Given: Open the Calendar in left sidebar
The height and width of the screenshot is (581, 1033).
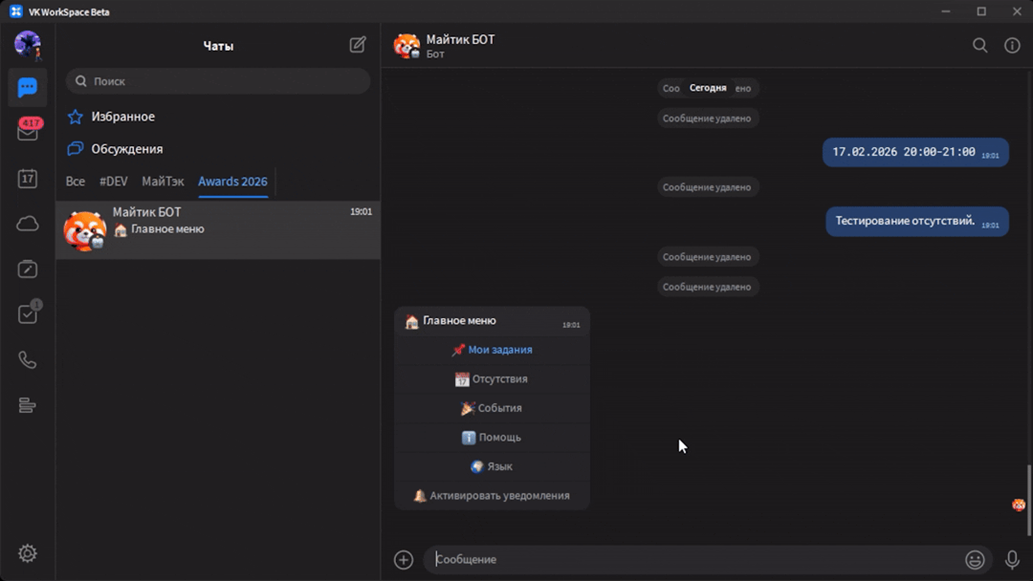Looking at the screenshot, I should 27,179.
